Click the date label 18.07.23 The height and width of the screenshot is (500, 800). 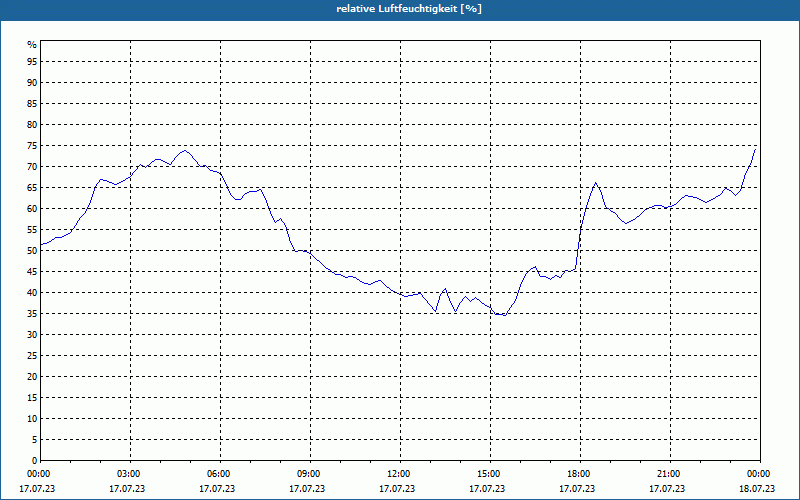[757, 489]
